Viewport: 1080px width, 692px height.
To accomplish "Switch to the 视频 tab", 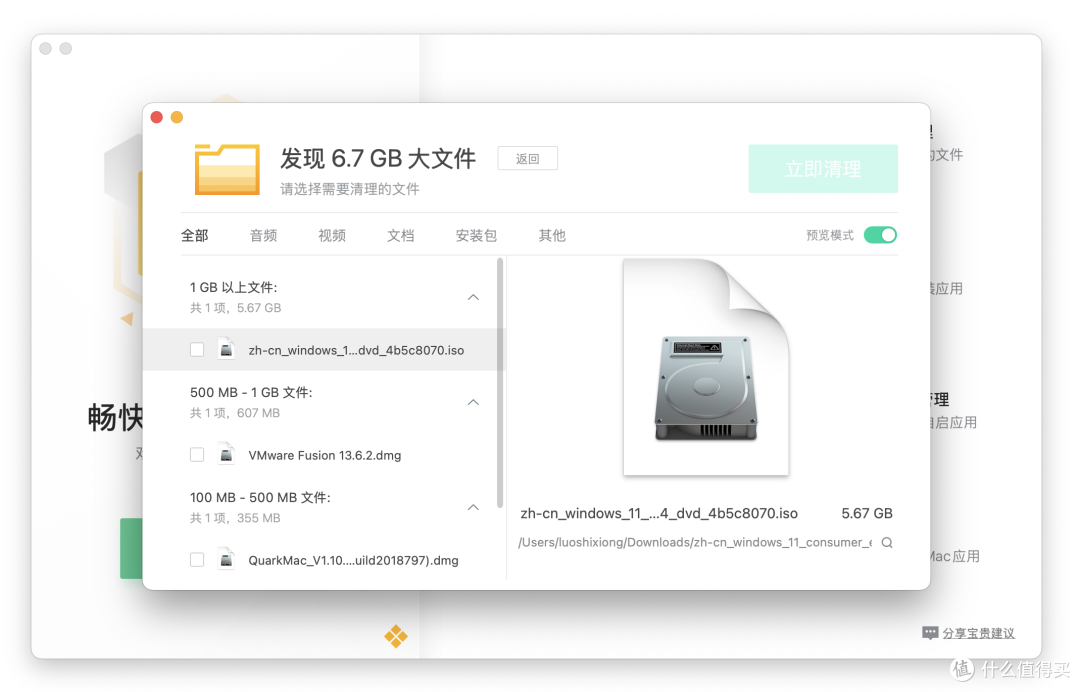I will [332, 236].
